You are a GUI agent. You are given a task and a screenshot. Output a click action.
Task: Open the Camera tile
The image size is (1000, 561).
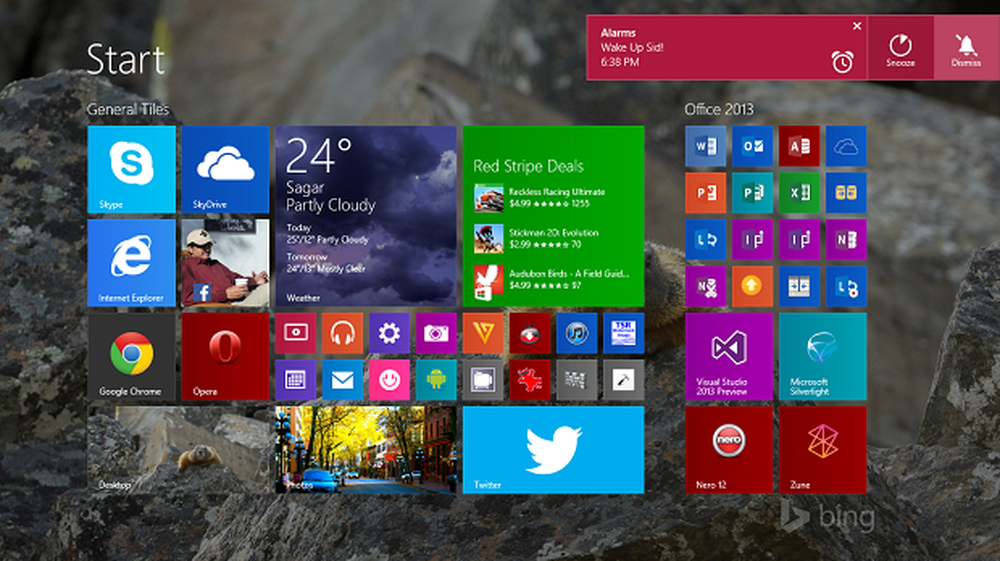pyautogui.click(x=436, y=333)
